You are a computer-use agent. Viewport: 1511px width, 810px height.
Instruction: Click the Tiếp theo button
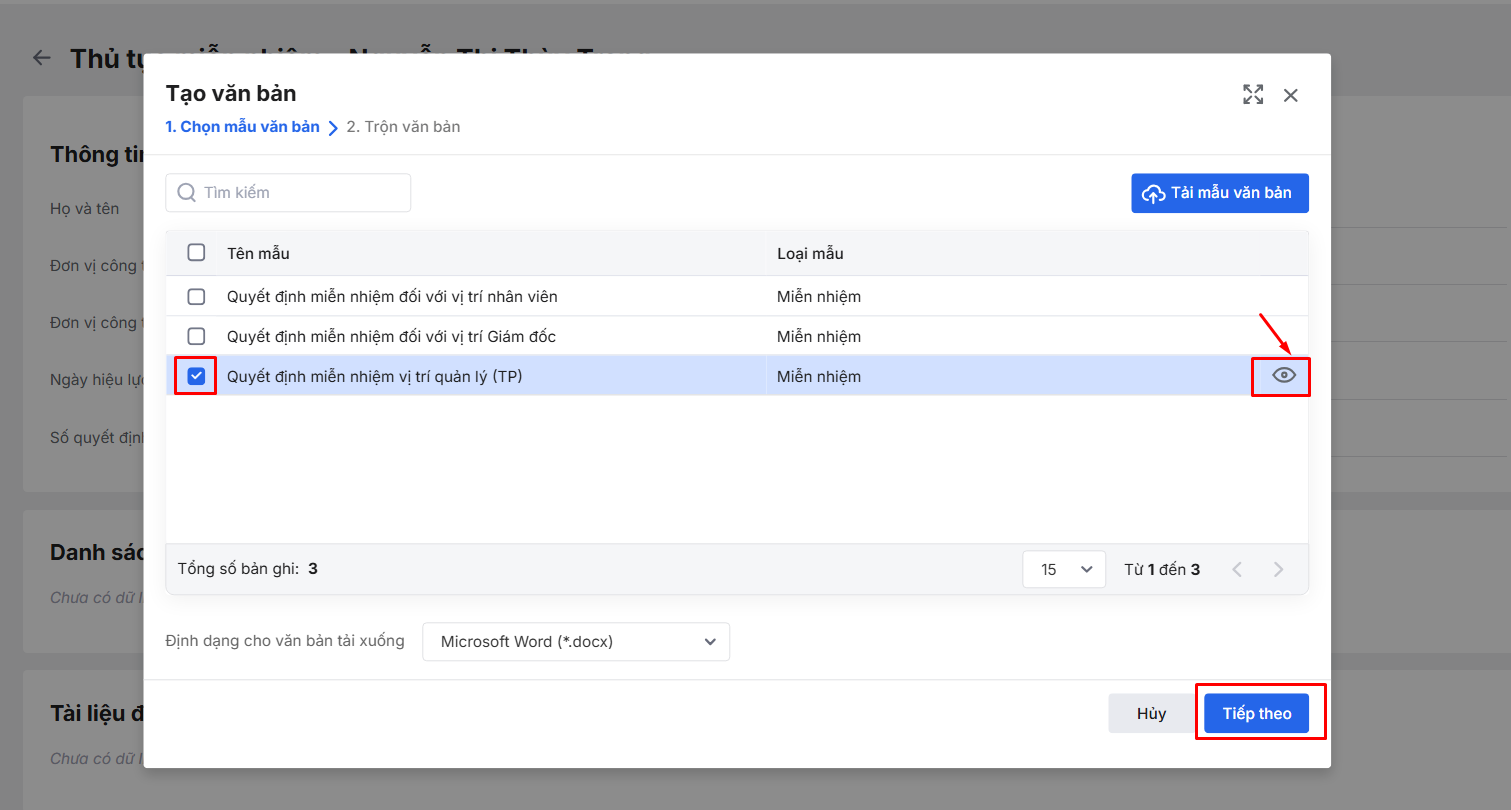[1256, 714]
